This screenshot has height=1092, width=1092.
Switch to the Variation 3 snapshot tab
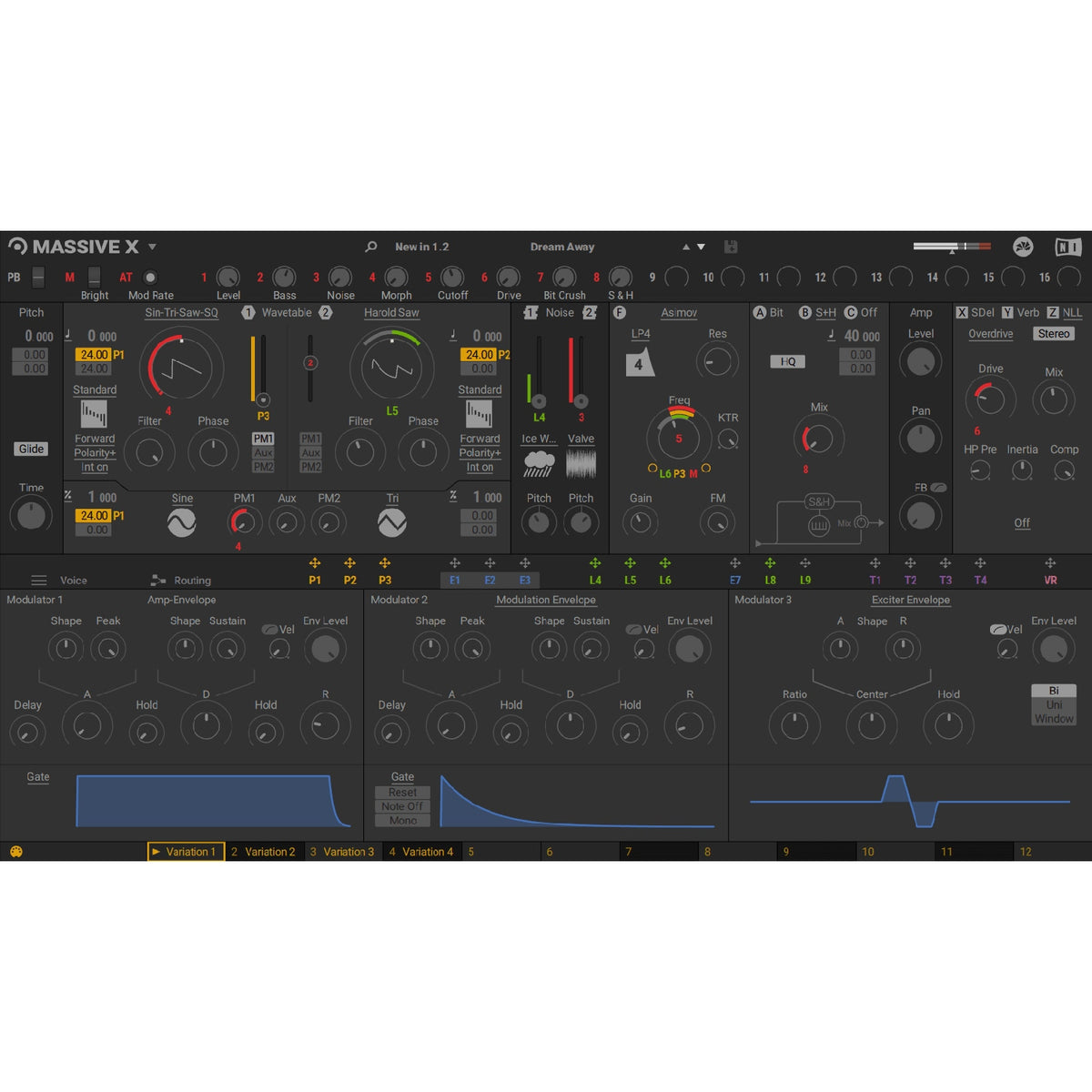point(342,852)
